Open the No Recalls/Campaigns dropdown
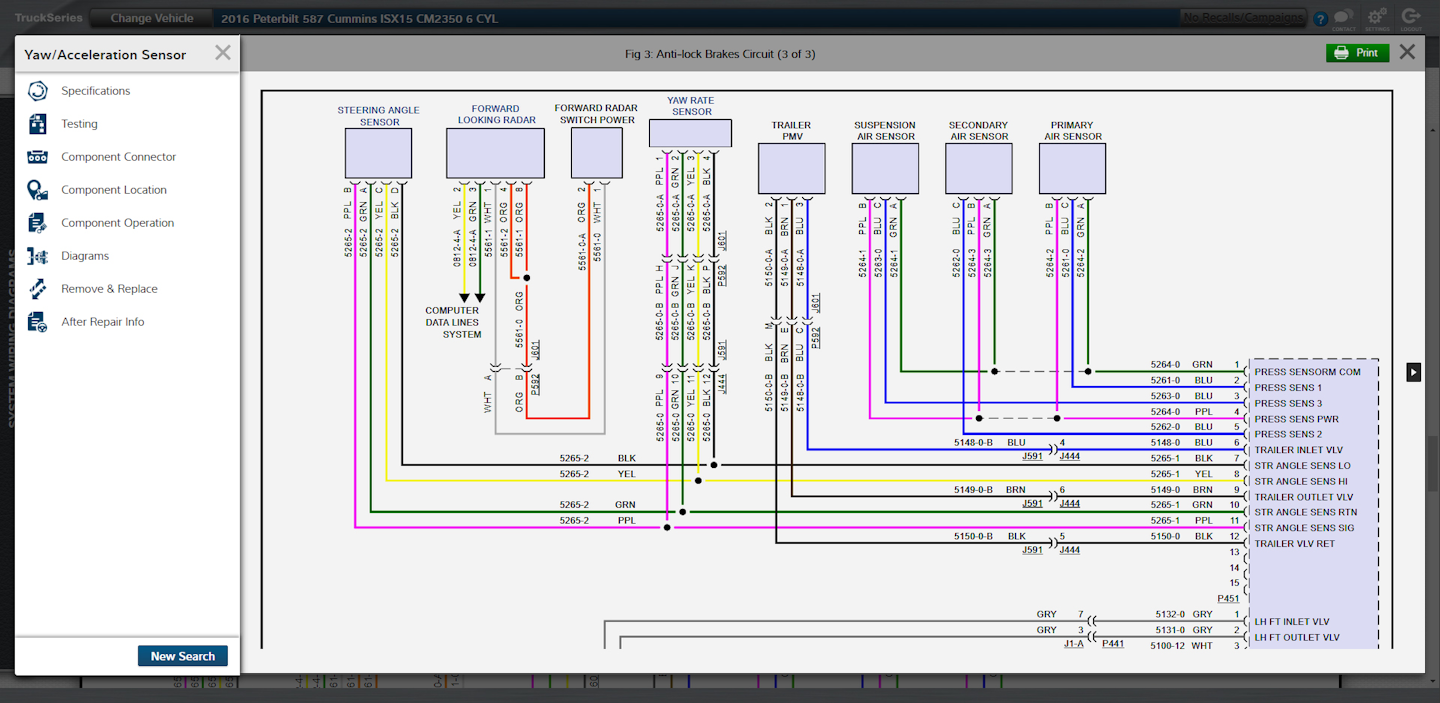The width and height of the screenshot is (1440, 703). click(1243, 17)
